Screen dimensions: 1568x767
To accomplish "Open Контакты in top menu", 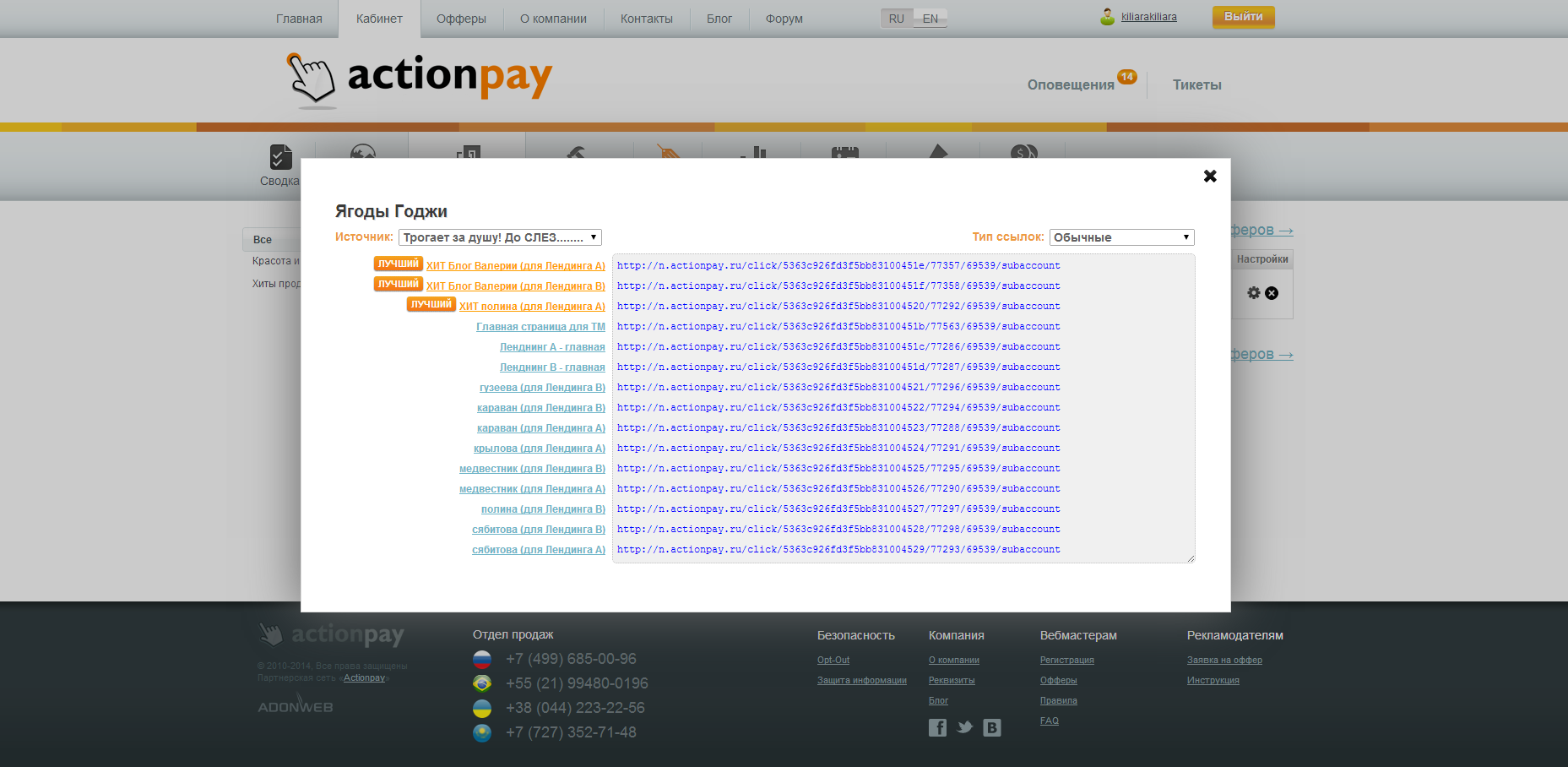I will click(x=647, y=19).
